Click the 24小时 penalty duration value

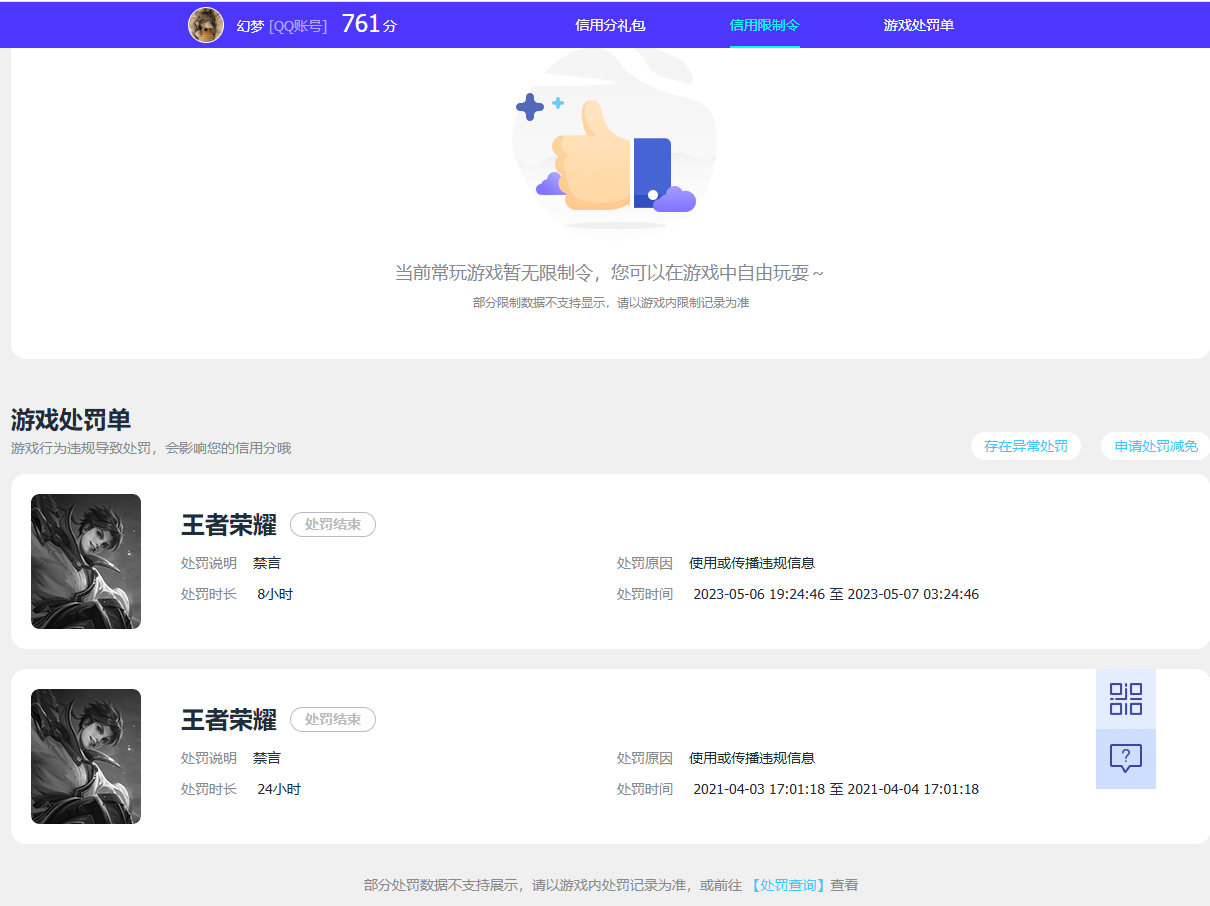[x=279, y=789]
